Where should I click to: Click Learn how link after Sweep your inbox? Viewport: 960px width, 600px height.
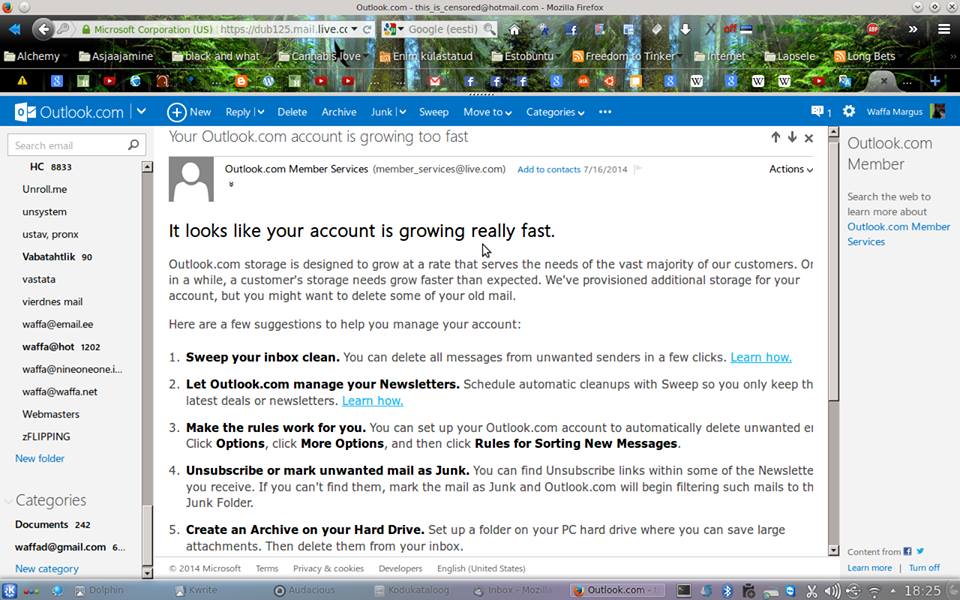click(760, 358)
